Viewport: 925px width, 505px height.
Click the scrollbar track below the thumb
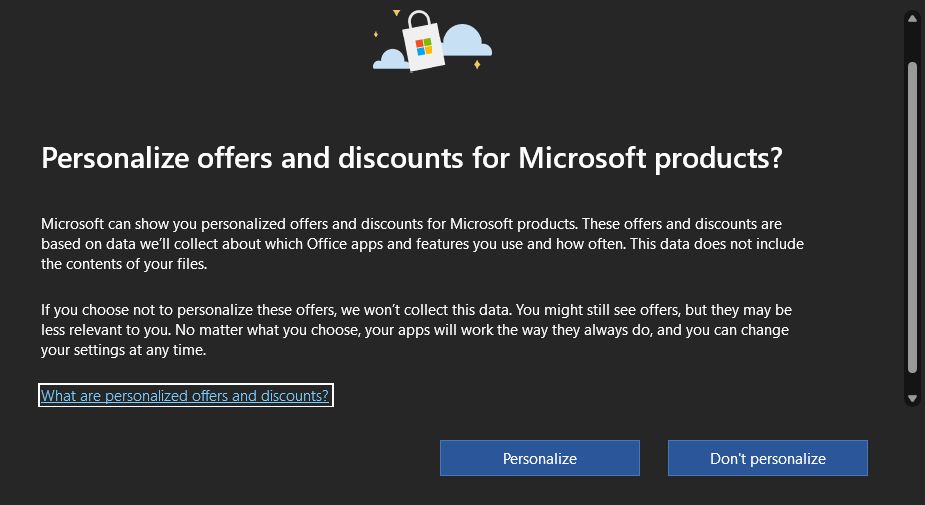[x=913, y=382]
